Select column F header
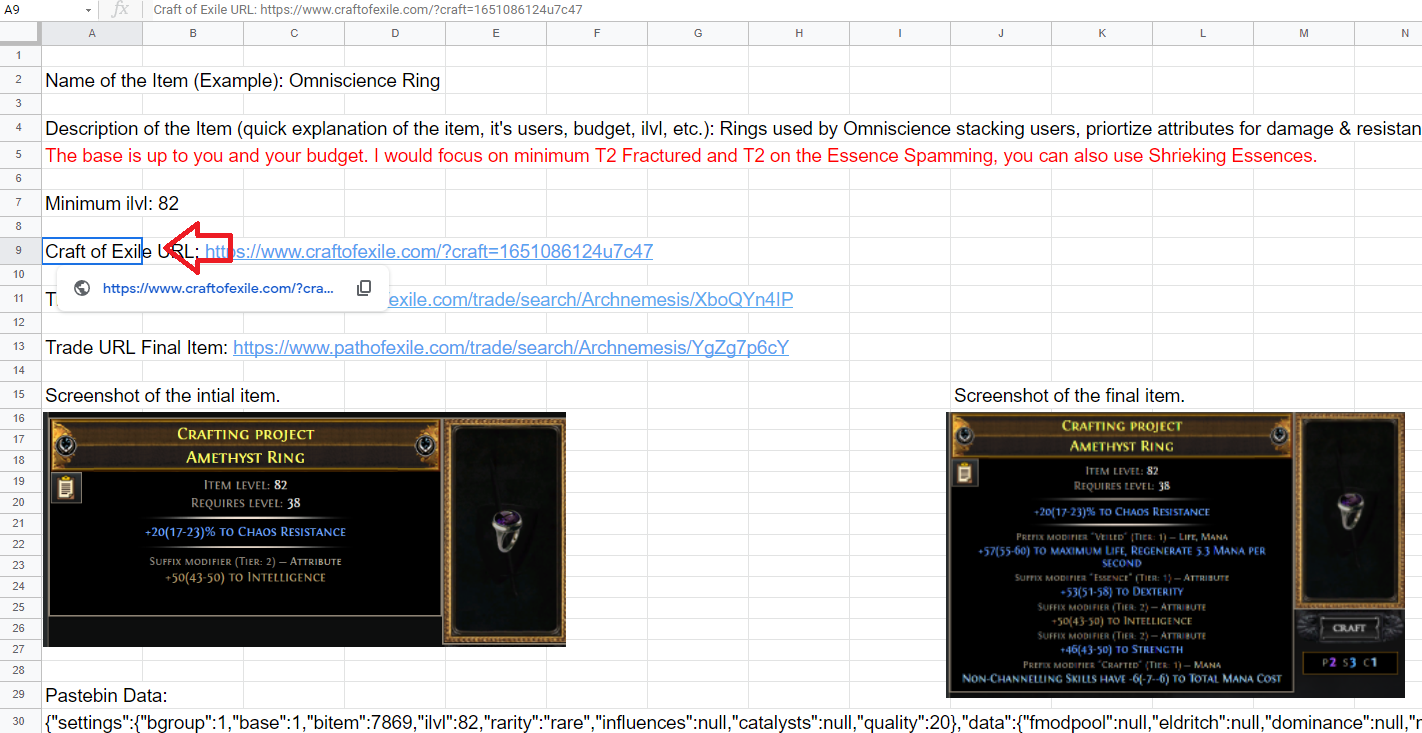This screenshot has height=733, width=1422. [597, 33]
